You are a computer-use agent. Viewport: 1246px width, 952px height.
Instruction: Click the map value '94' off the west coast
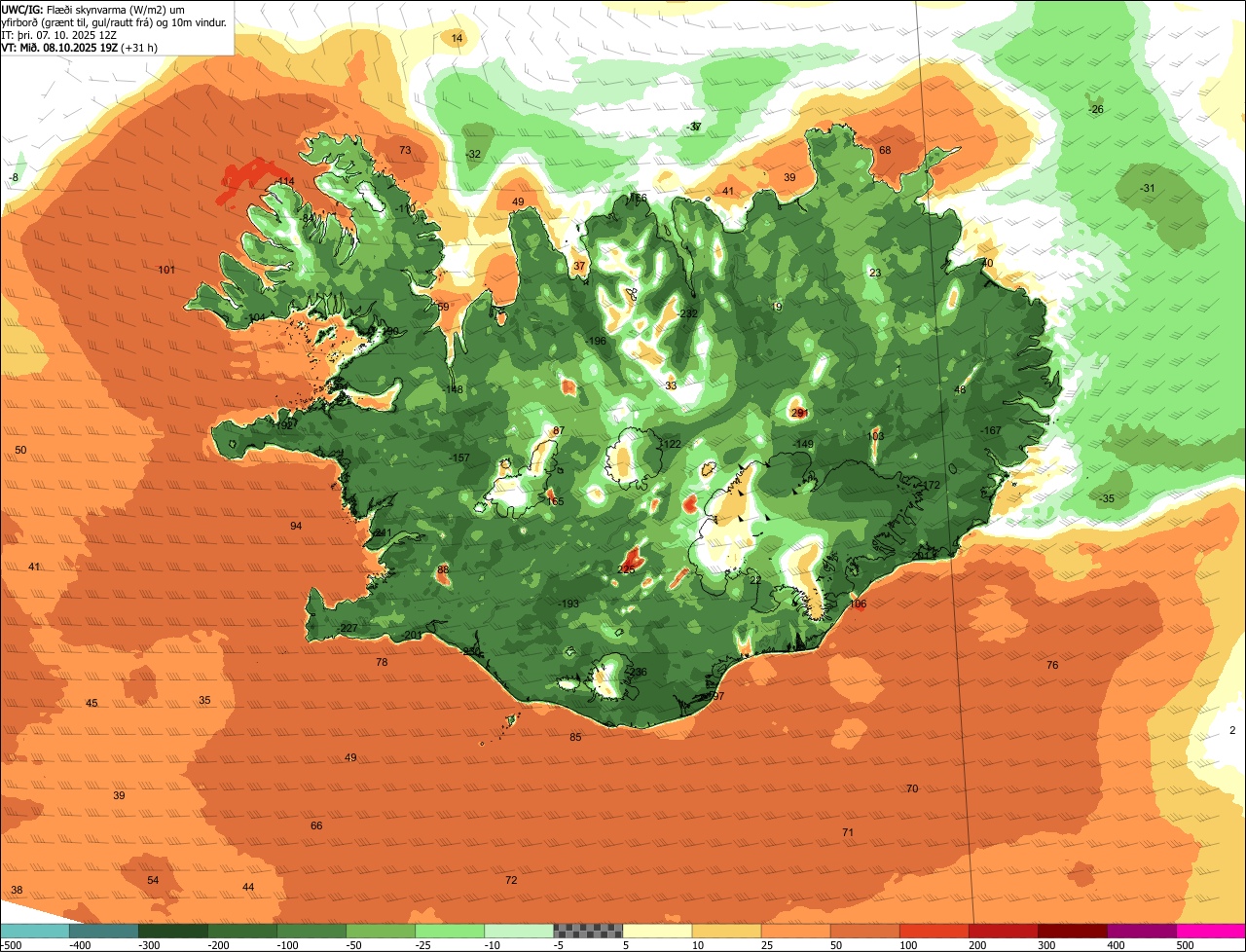pos(296,526)
